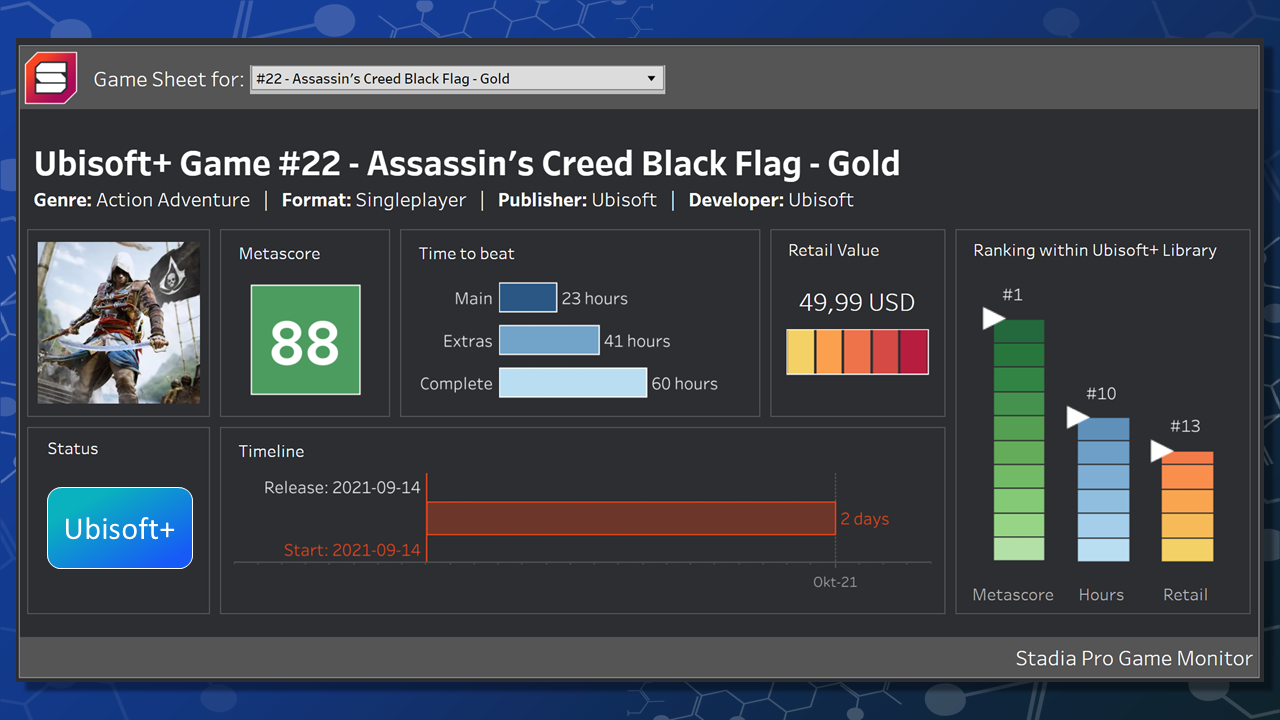The width and height of the screenshot is (1280, 720).
Task: Click the 'Ranking within Ubisoft+ Library' heading
Action: point(1095,251)
